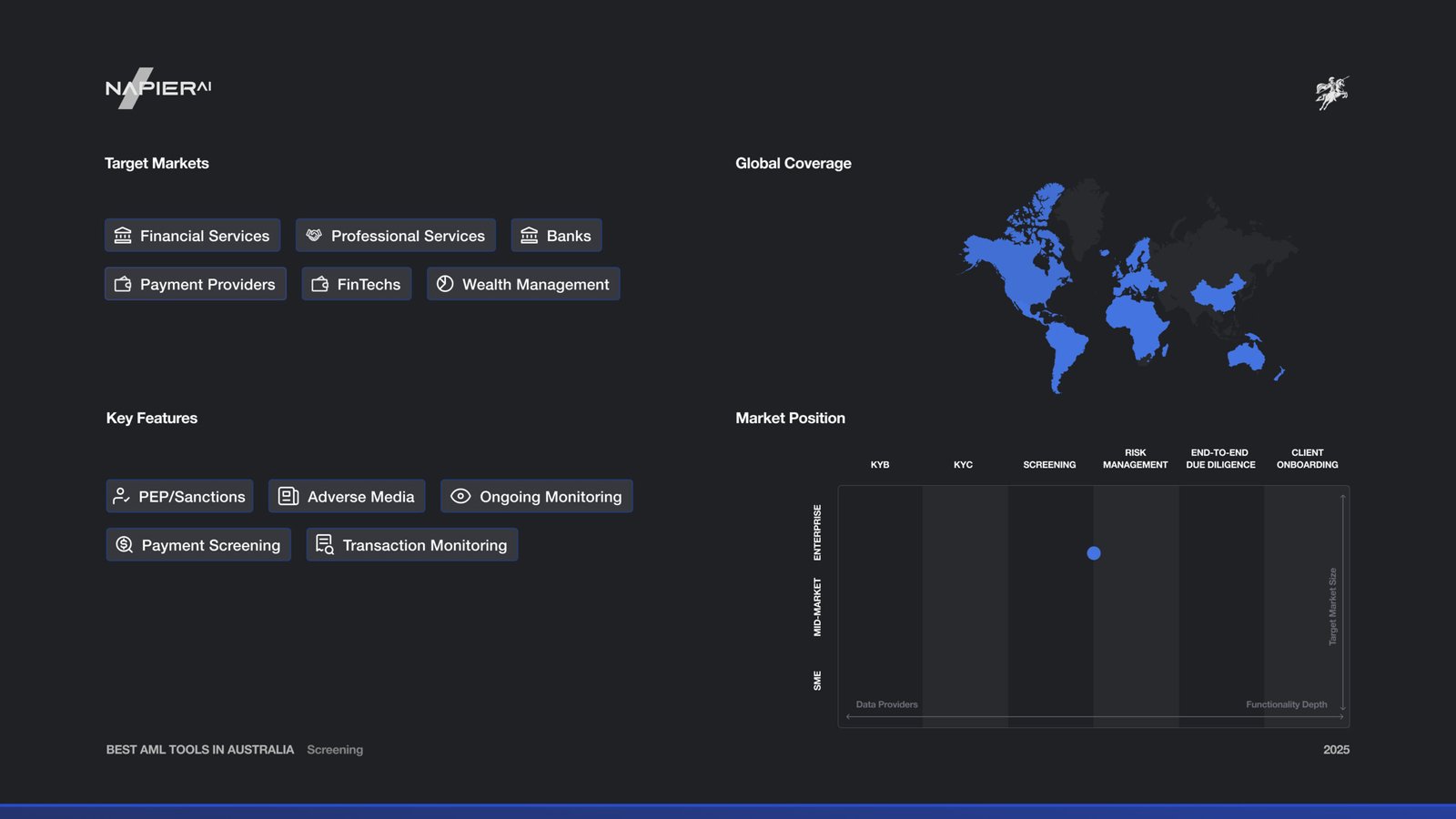Click the wallet icon beside FinTechs
This screenshot has width=1456, height=819.
(x=320, y=284)
